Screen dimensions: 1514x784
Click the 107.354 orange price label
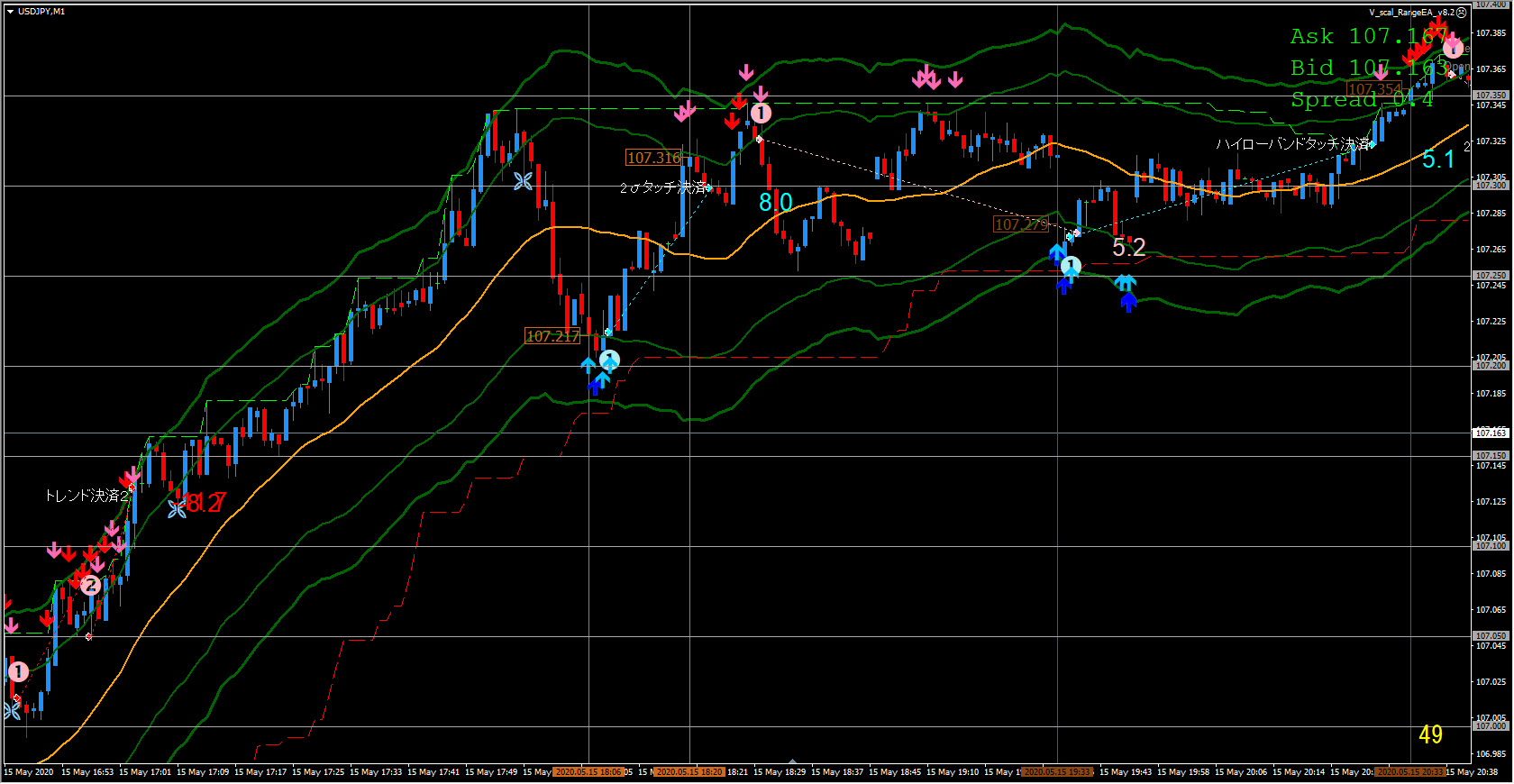click(1374, 89)
